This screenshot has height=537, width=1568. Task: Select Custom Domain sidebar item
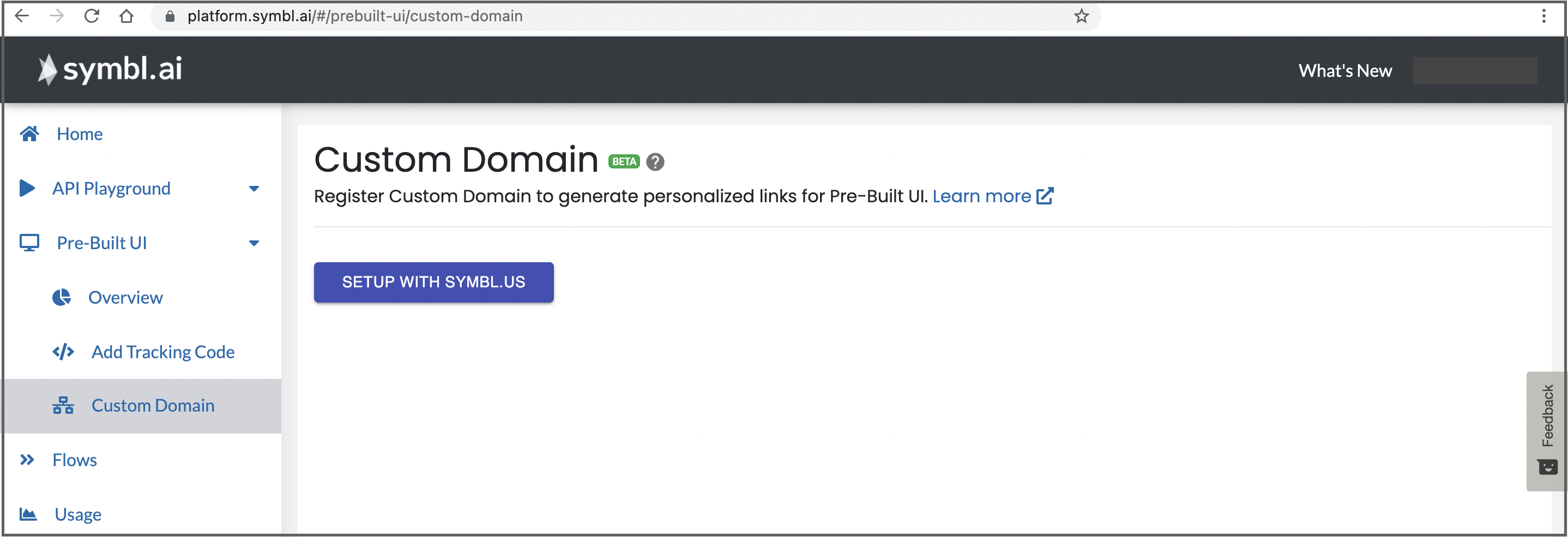pyautogui.click(x=152, y=406)
